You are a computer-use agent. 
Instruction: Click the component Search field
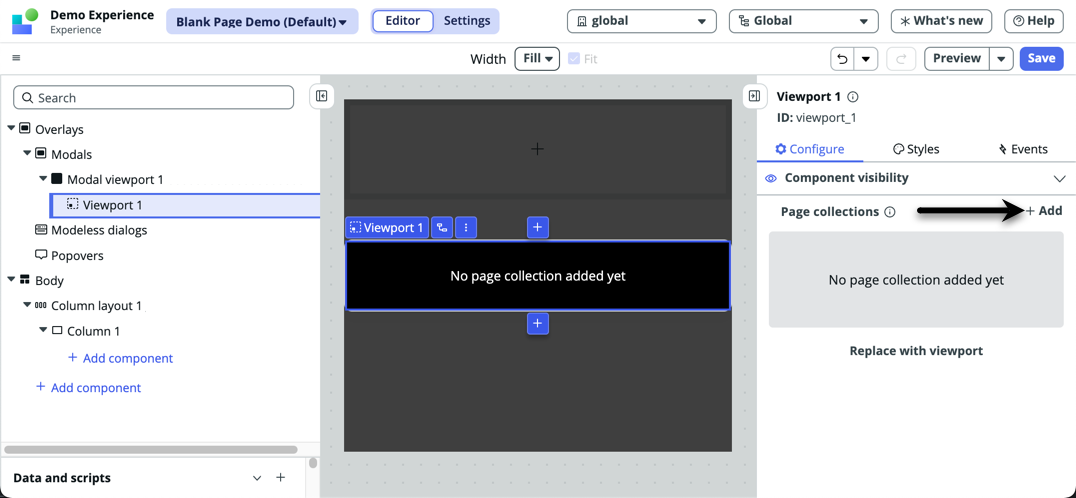154,97
